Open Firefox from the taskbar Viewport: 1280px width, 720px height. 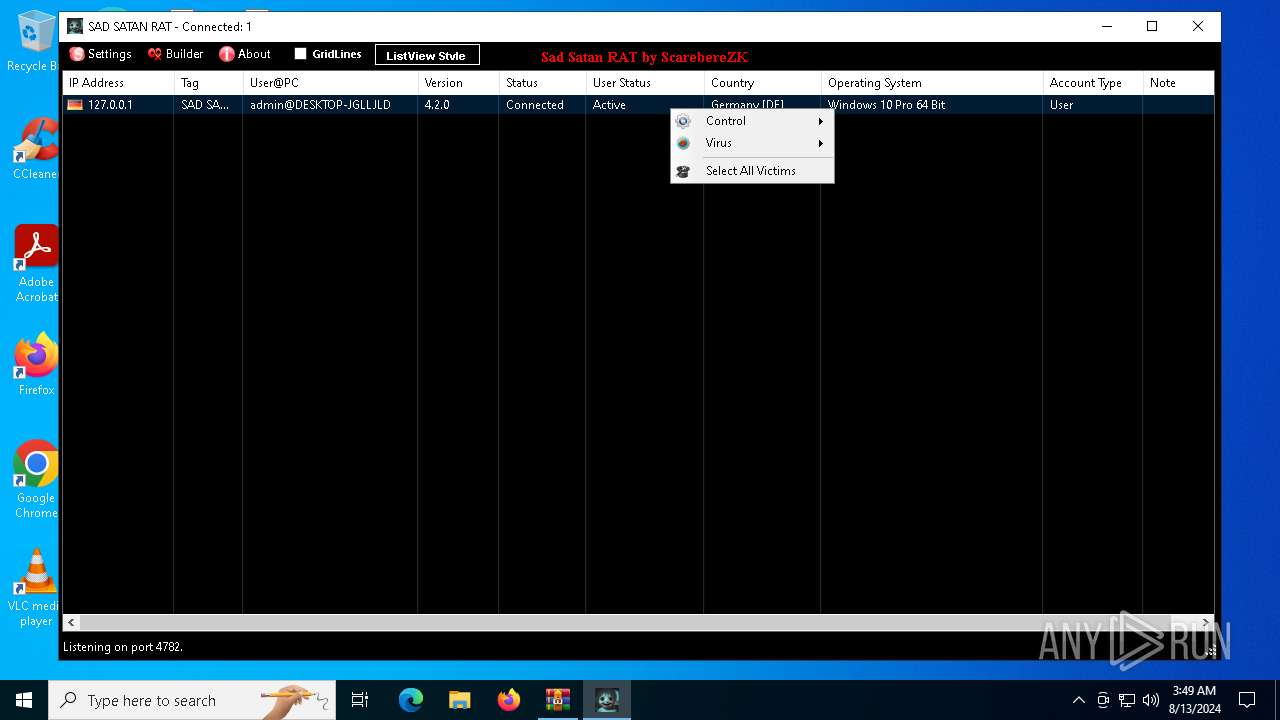click(509, 700)
